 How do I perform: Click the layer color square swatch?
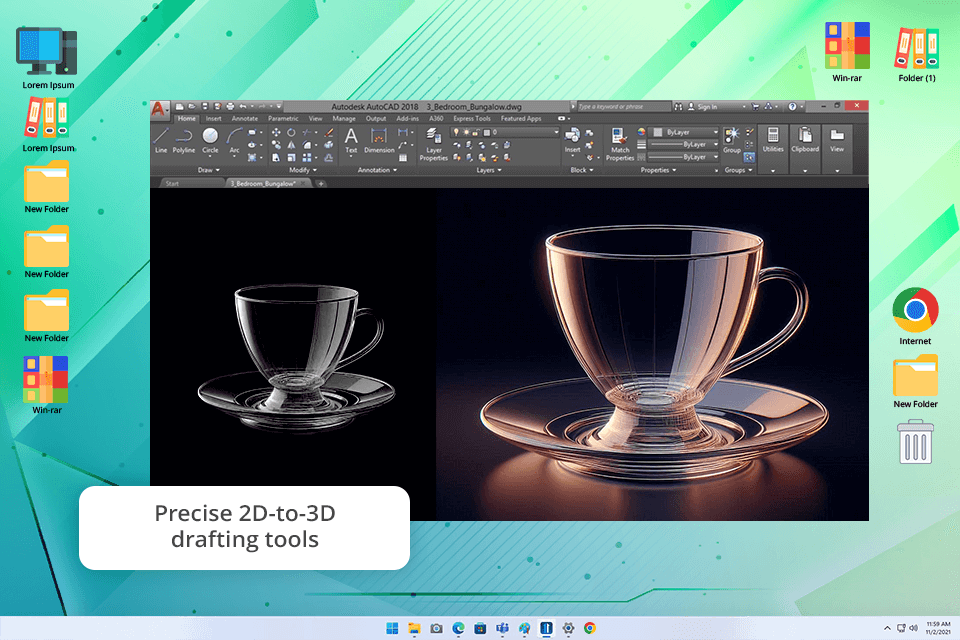point(487,132)
